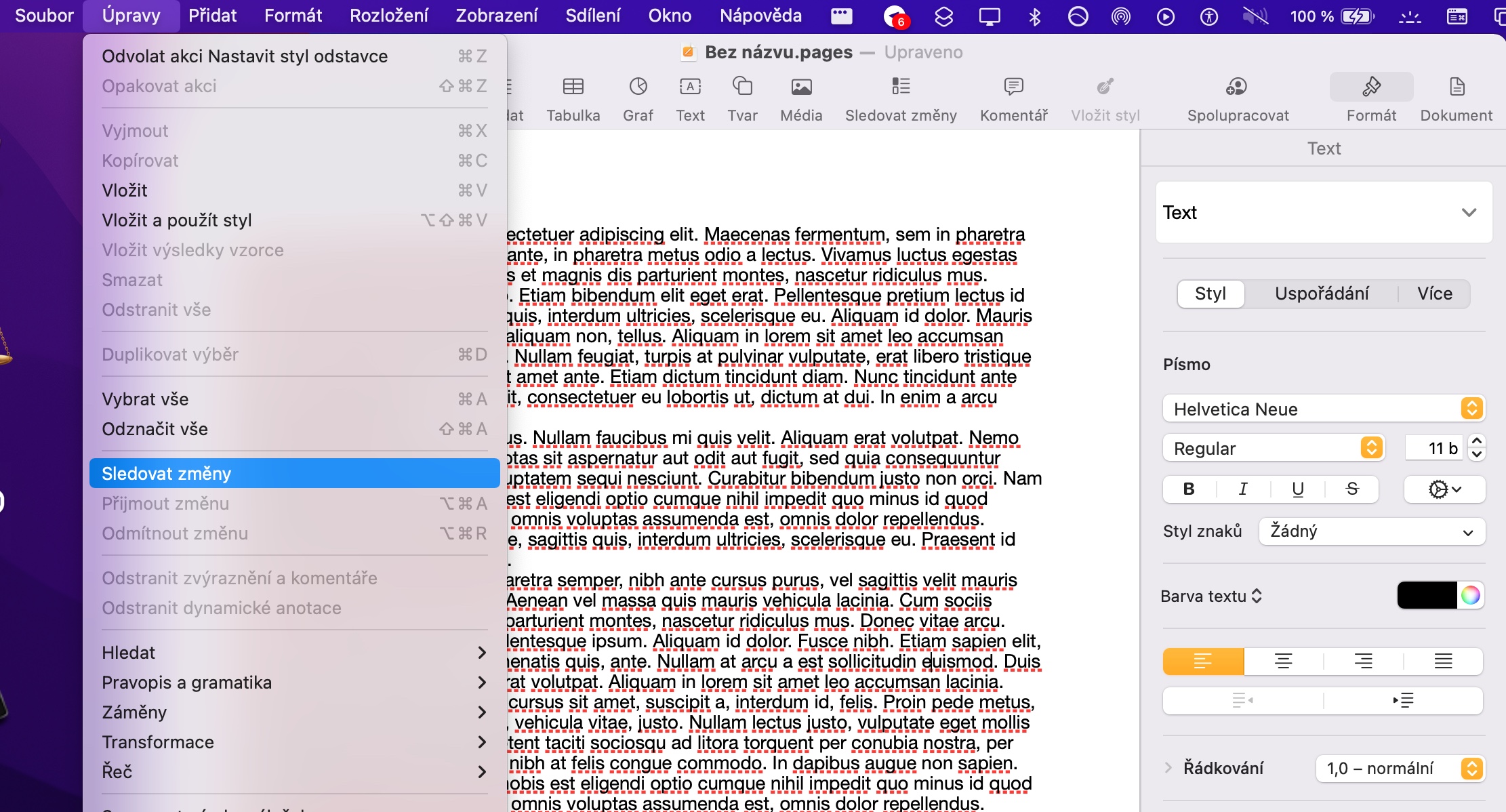Toggle bold text formatting
The height and width of the screenshot is (812, 1506).
coord(1189,489)
